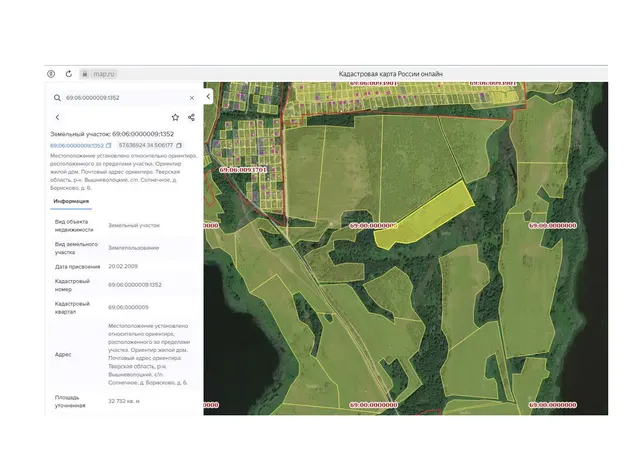Click the title Кадастровая карта России онлайн
The image size is (640, 453).
tap(391, 74)
